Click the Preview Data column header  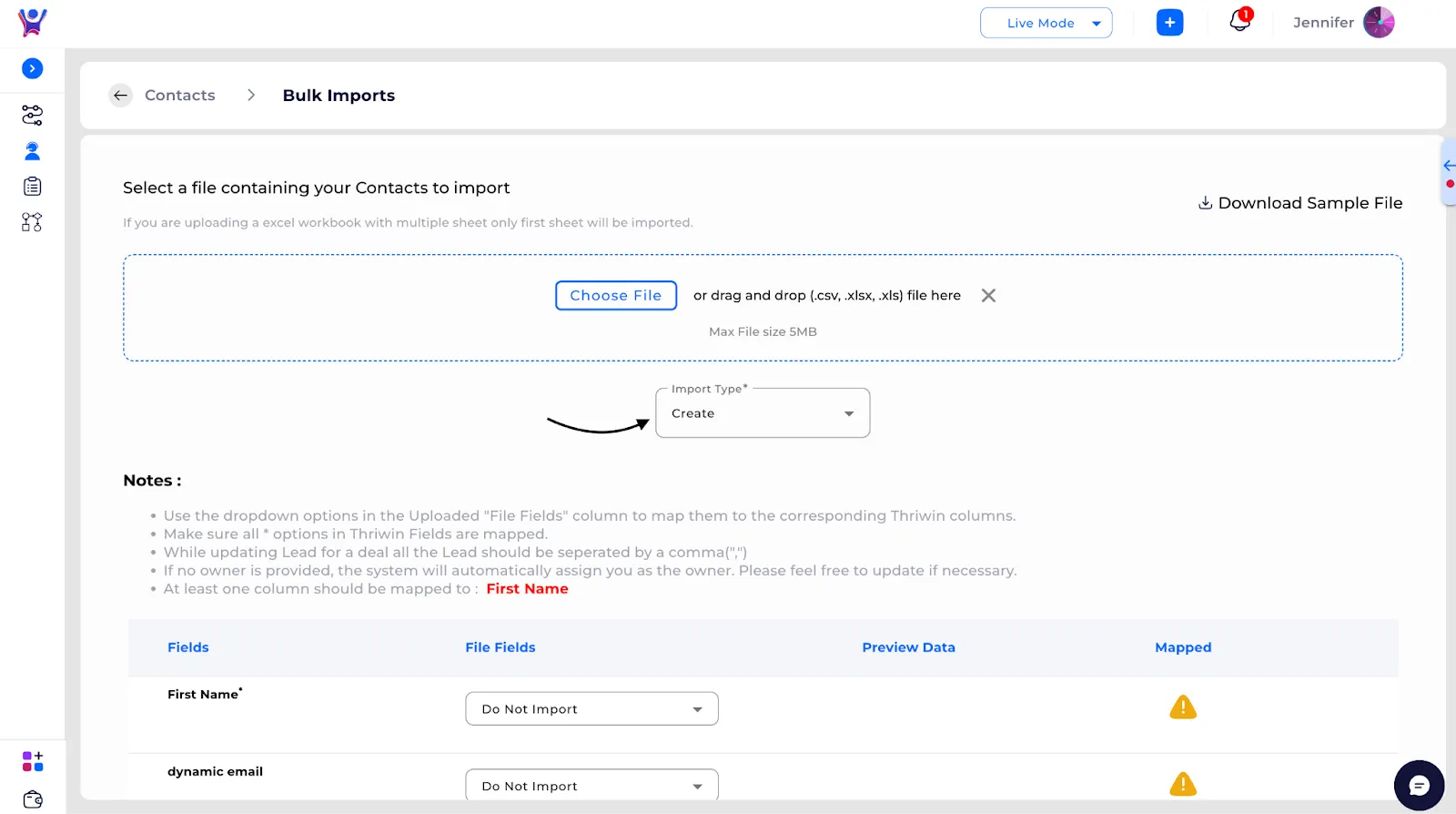908,647
